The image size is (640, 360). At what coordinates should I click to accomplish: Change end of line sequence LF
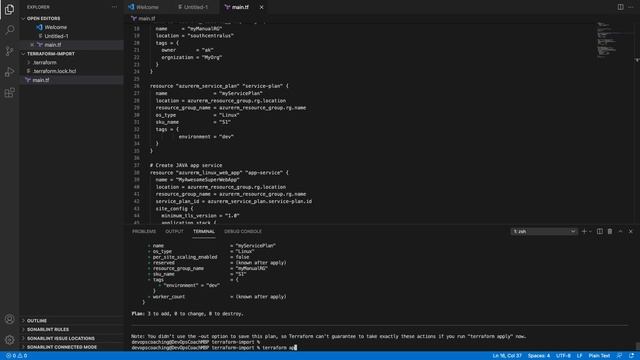[579, 356]
